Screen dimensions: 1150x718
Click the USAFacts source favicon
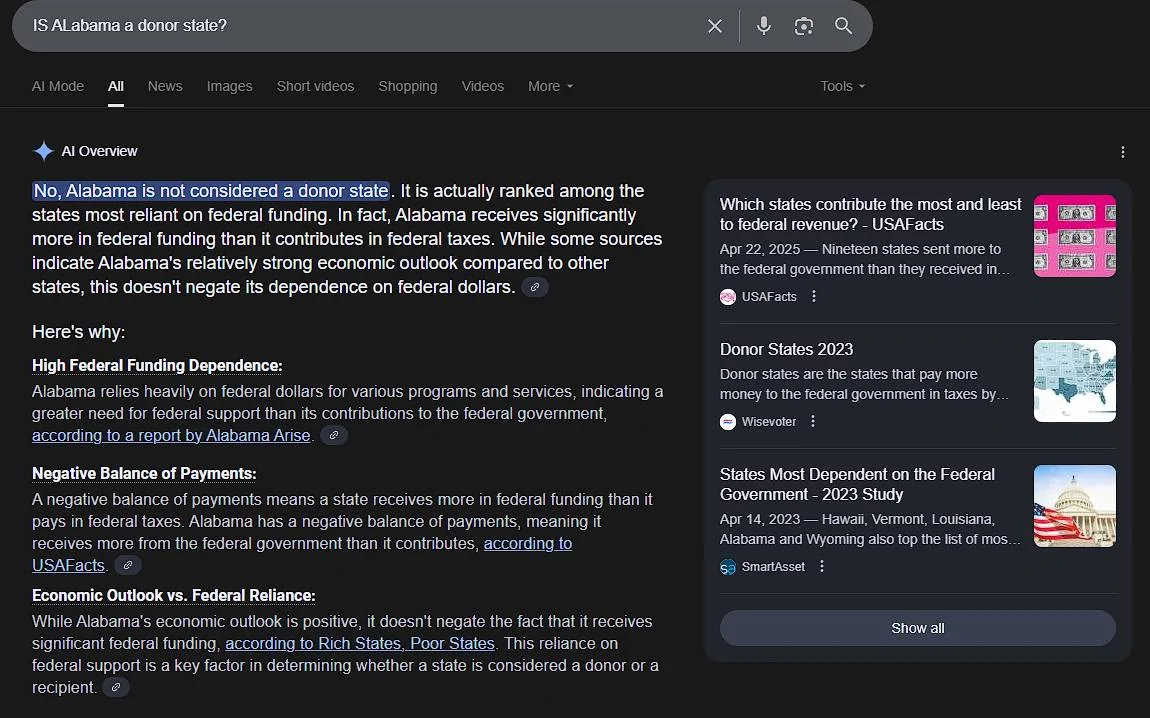(x=728, y=297)
